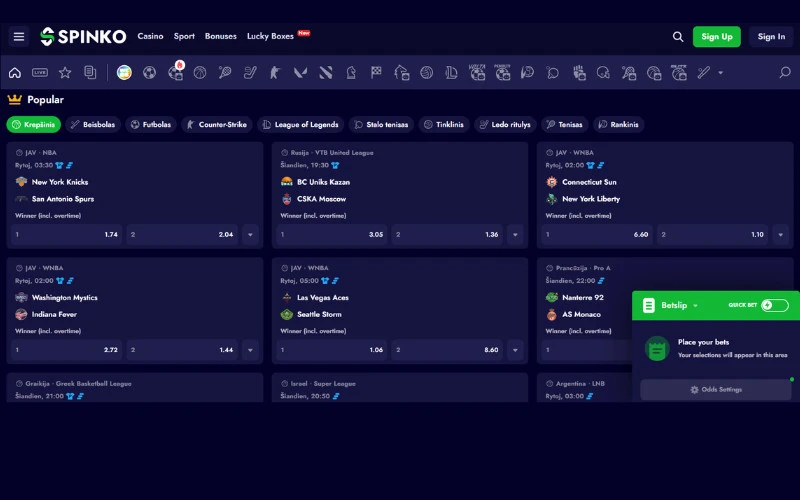Bet on Seattle Storm at 8.60

click(447, 350)
